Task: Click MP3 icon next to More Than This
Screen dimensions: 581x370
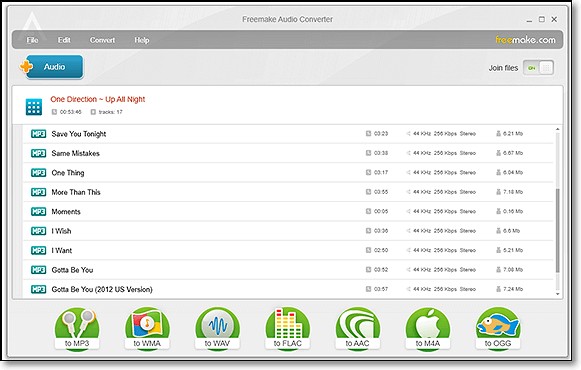Action: [39, 192]
